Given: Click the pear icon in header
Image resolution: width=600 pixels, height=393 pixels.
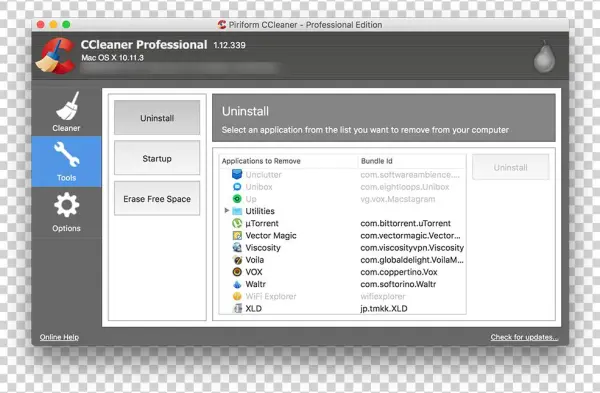Looking at the screenshot, I should pyautogui.click(x=545, y=56).
